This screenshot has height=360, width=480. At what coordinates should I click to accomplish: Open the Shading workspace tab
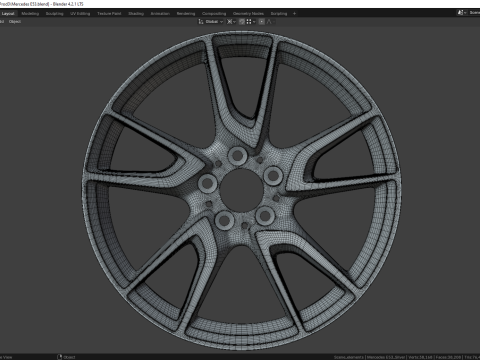tap(136, 14)
